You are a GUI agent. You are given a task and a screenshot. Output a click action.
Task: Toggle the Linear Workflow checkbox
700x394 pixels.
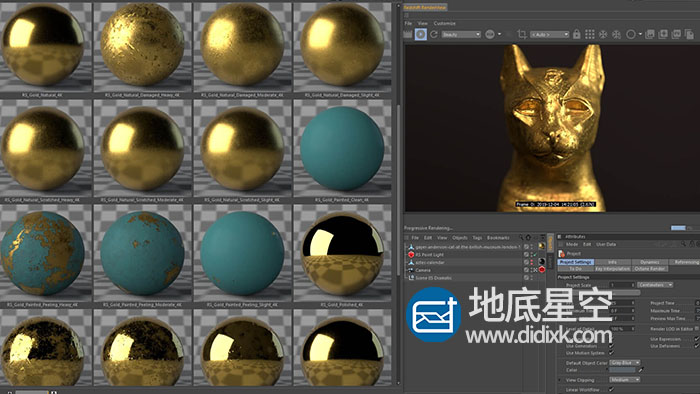pyautogui.click(x=611, y=390)
